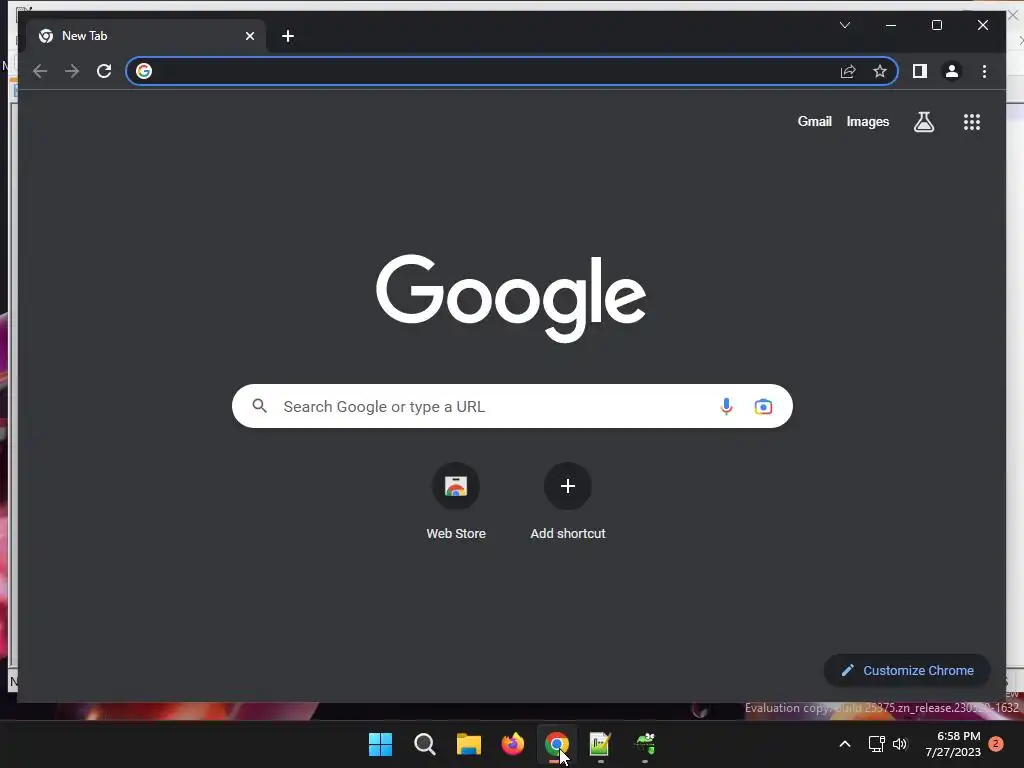Open the green frog app in taskbar
Image resolution: width=1024 pixels, height=768 pixels.
click(645, 744)
